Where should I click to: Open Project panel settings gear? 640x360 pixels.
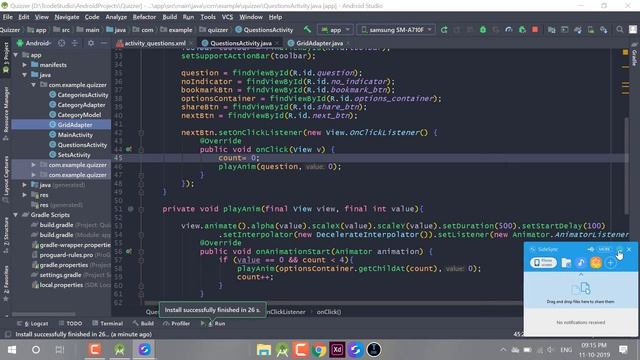[x=91, y=43]
